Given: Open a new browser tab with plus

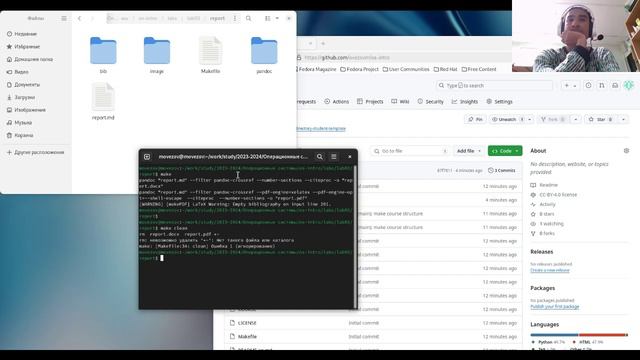Looking at the screenshot, I should tap(323, 43).
